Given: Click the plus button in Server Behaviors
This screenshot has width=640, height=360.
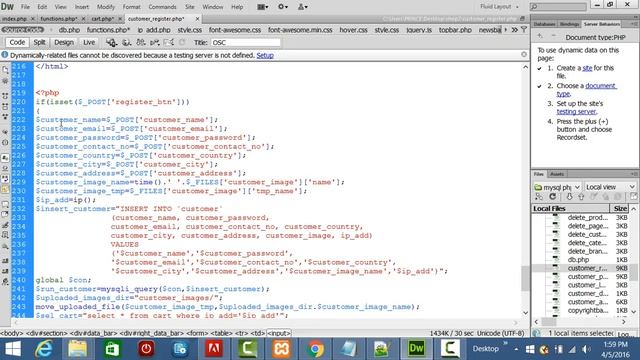Looking at the screenshot, I should tap(540, 36).
